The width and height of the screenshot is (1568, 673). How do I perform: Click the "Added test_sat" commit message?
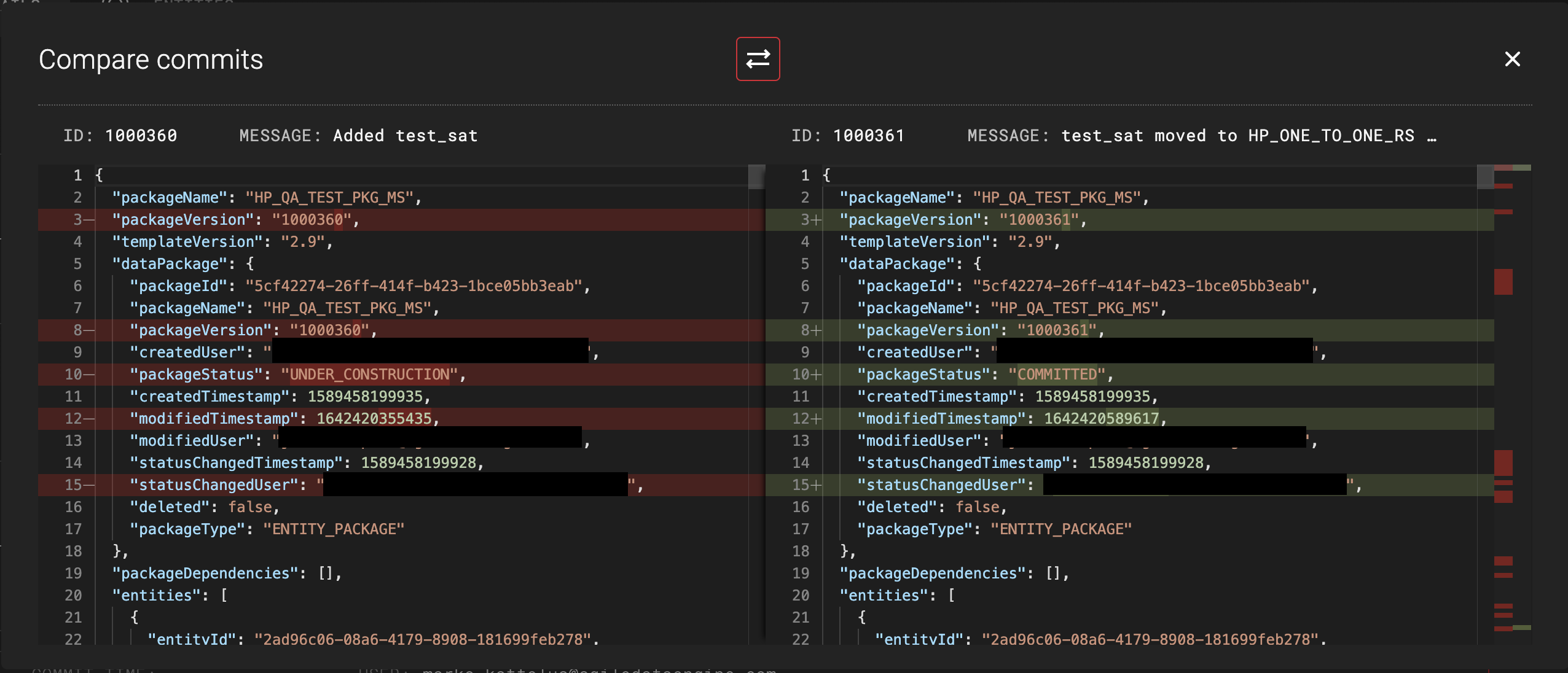click(405, 136)
